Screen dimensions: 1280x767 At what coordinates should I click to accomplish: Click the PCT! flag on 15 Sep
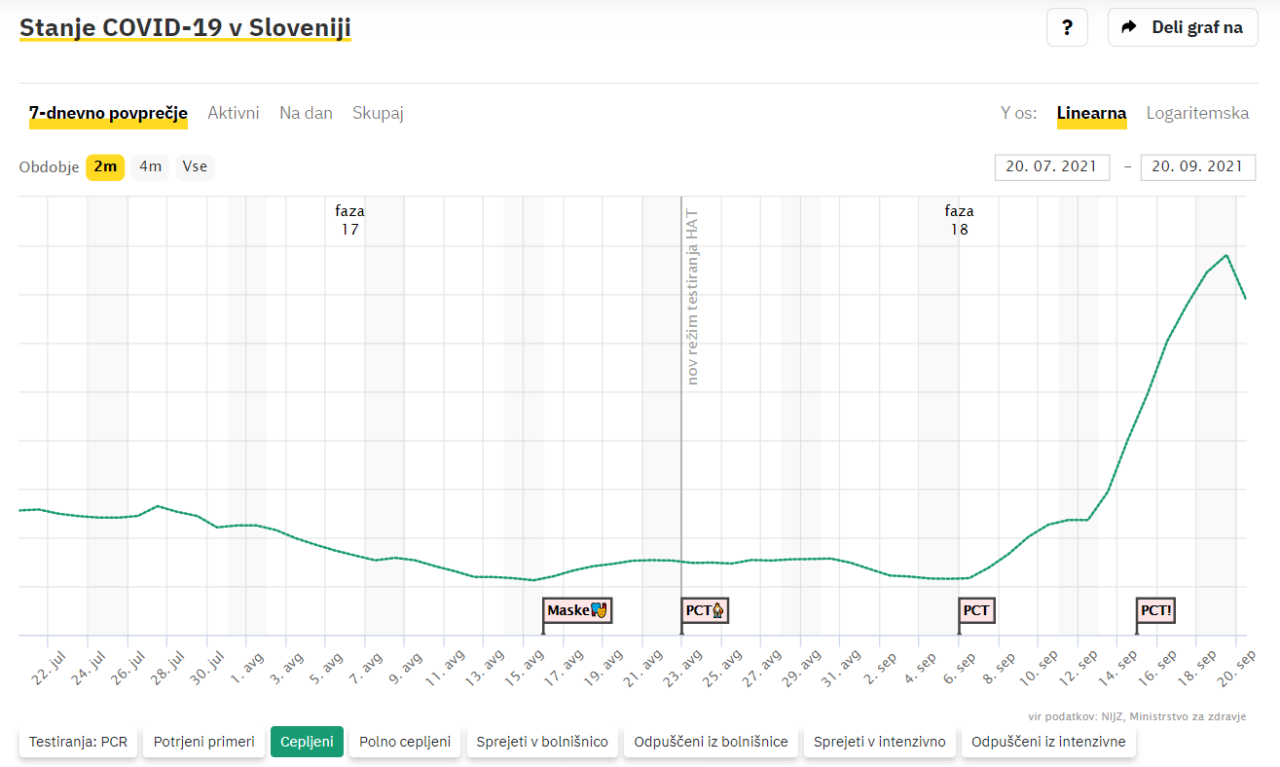pyautogui.click(x=1155, y=610)
